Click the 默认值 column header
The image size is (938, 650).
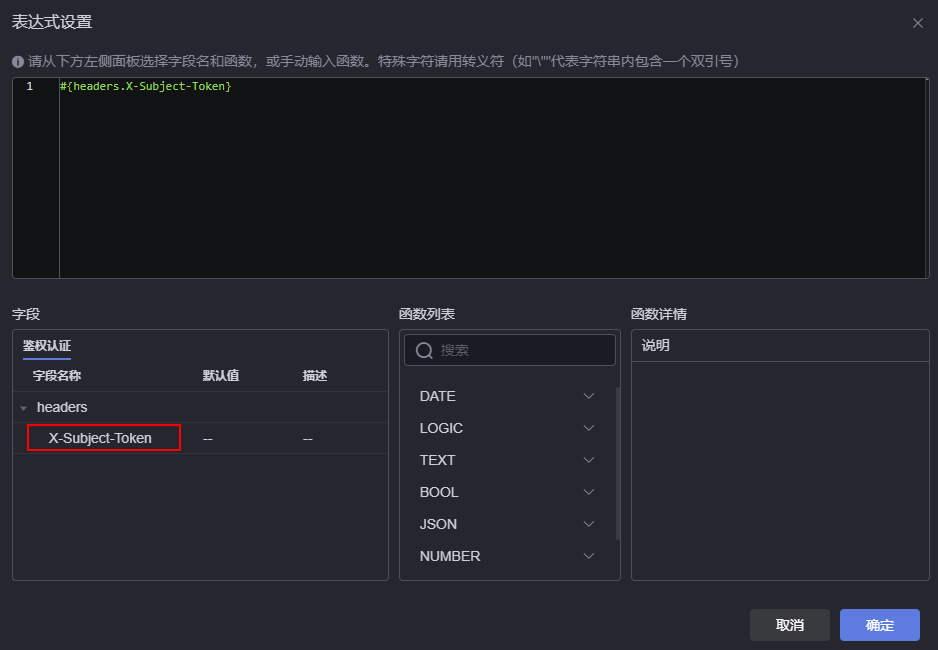pos(221,376)
